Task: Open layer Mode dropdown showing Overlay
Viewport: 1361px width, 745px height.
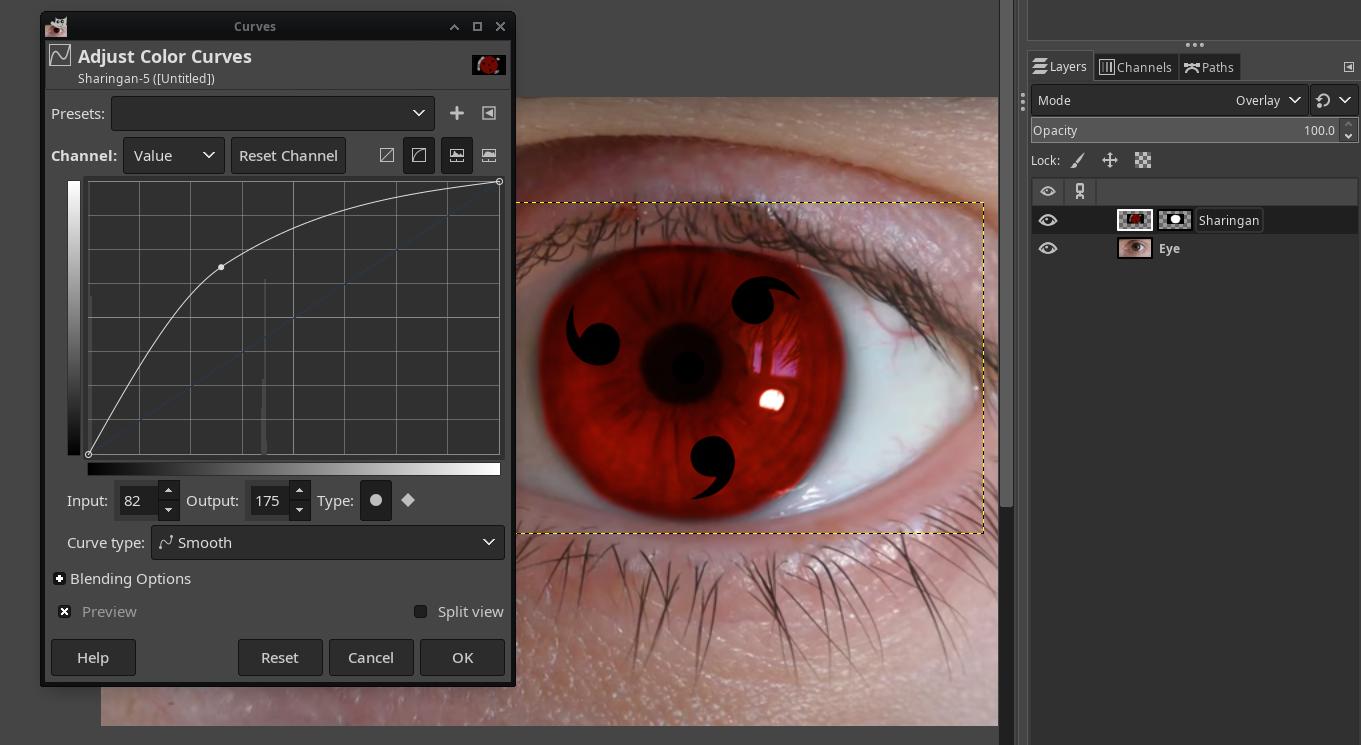Action: tap(1169, 100)
